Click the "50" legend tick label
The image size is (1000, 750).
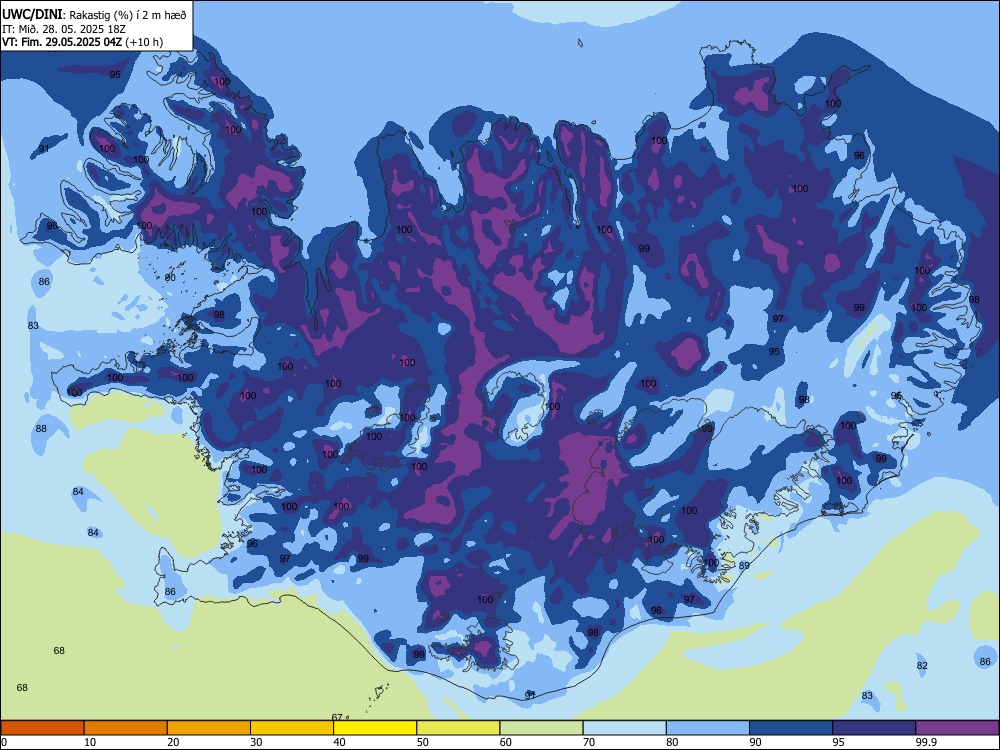(422, 742)
